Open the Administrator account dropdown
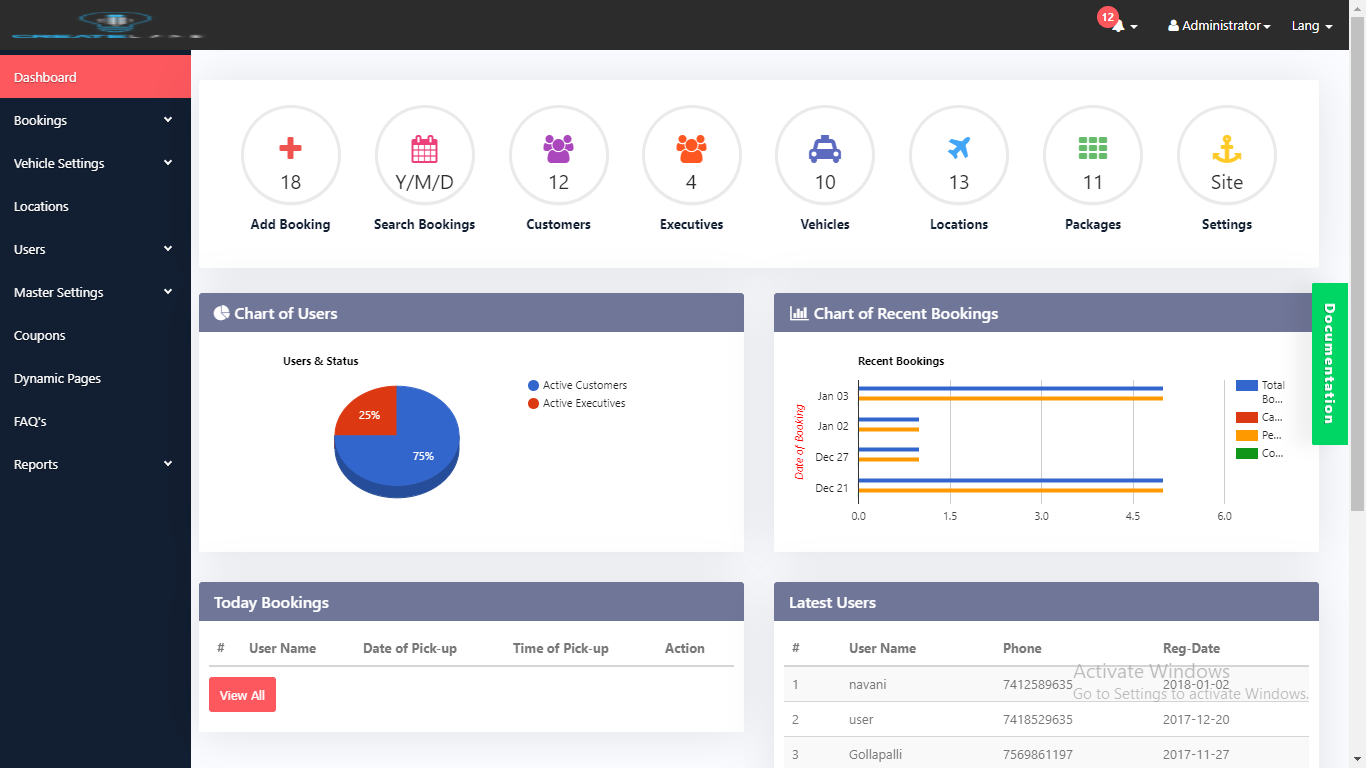Screen dimensions: 1366x768 (1219, 26)
